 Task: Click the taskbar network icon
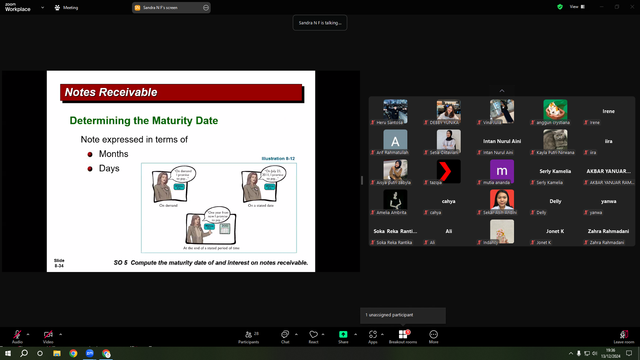pyautogui.click(x=587, y=353)
